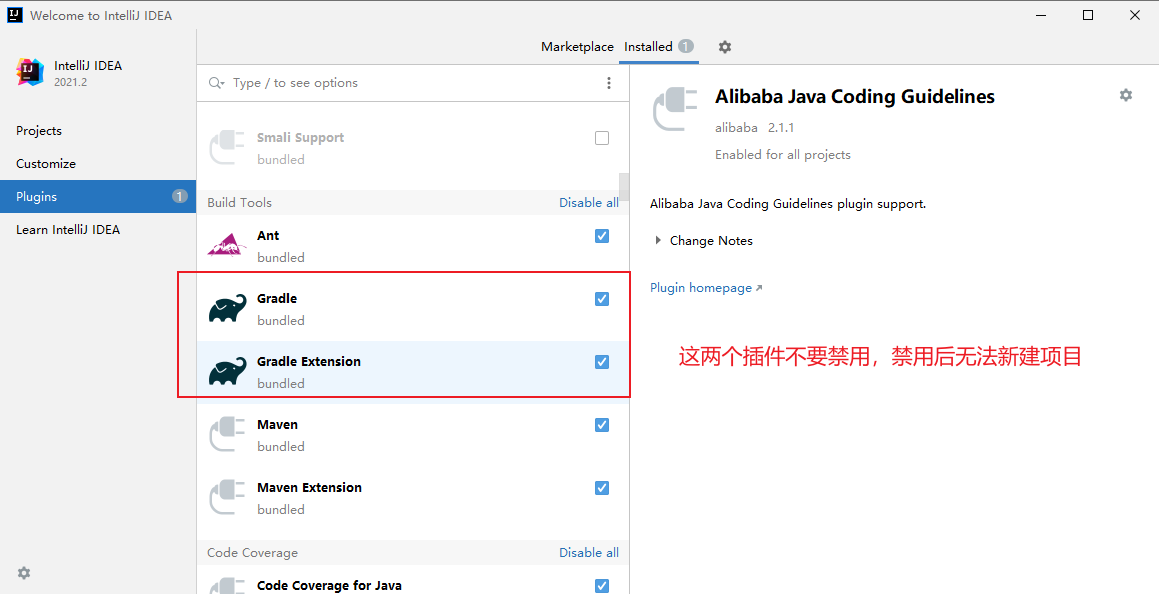This screenshot has width=1159, height=594.
Task: Select the Smali Support plug icon
Action: click(x=226, y=148)
